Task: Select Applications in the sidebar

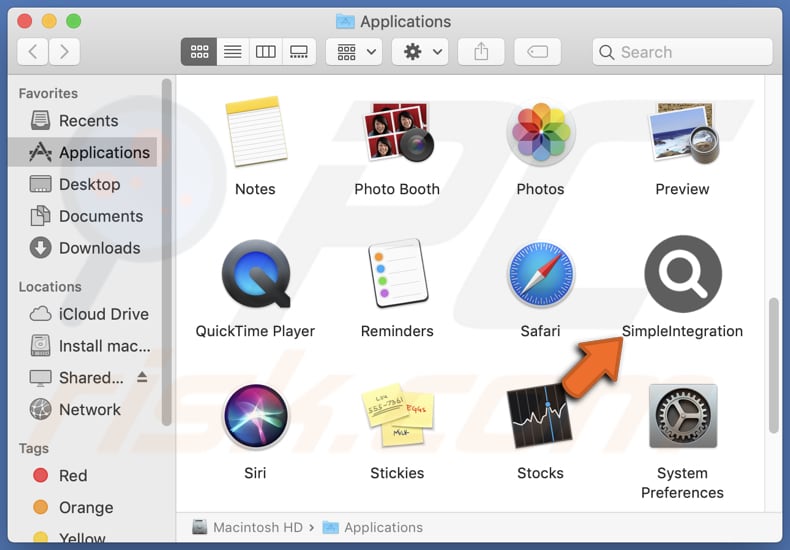Action: (83, 152)
